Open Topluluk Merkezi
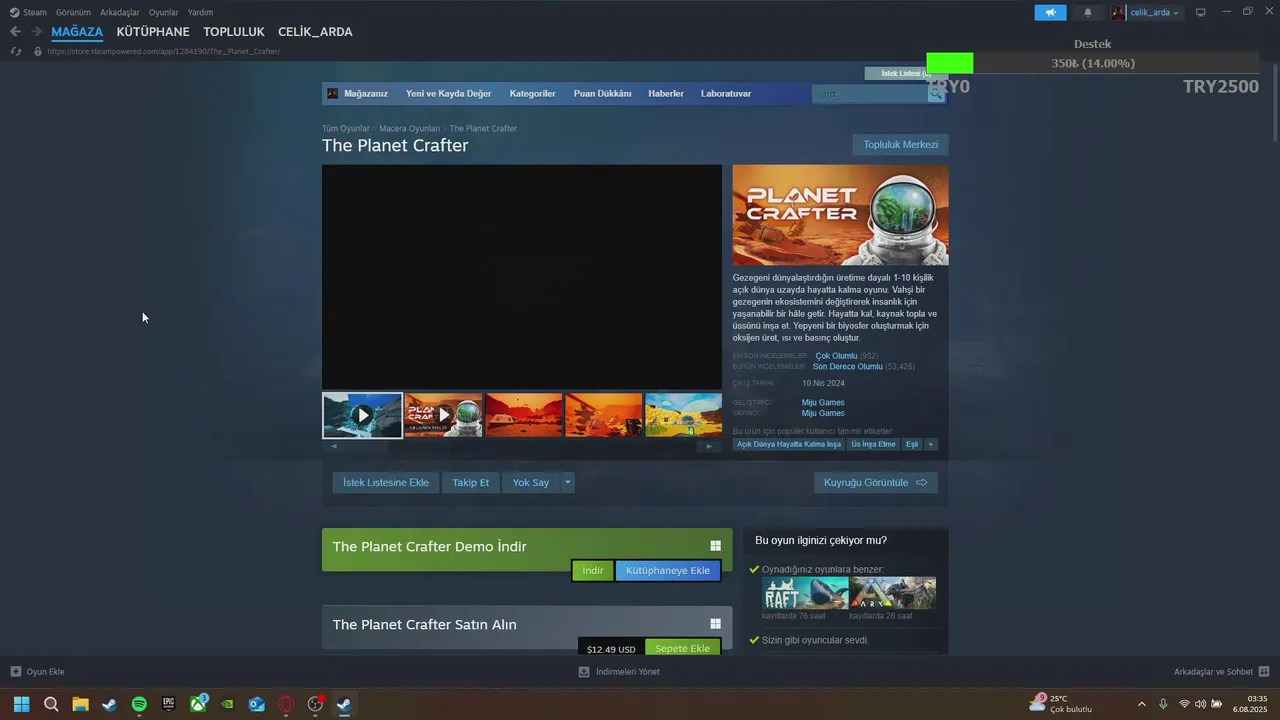Image resolution: width=1280 pixels, height=720 pixels. 901,145
